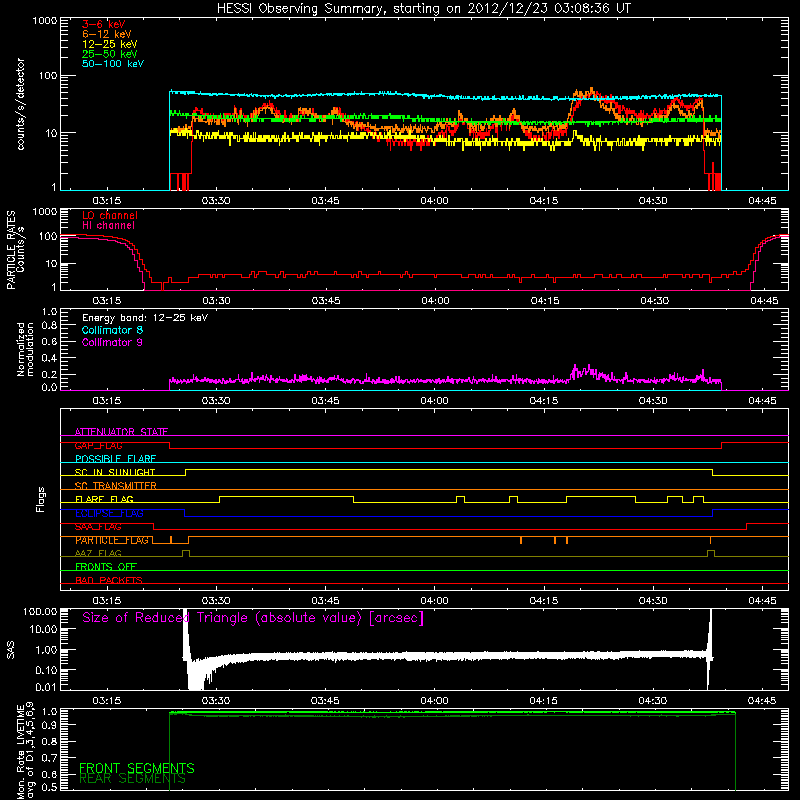Click the Flags axis label
The image size is (800, 800).
[x=40, y=499]
